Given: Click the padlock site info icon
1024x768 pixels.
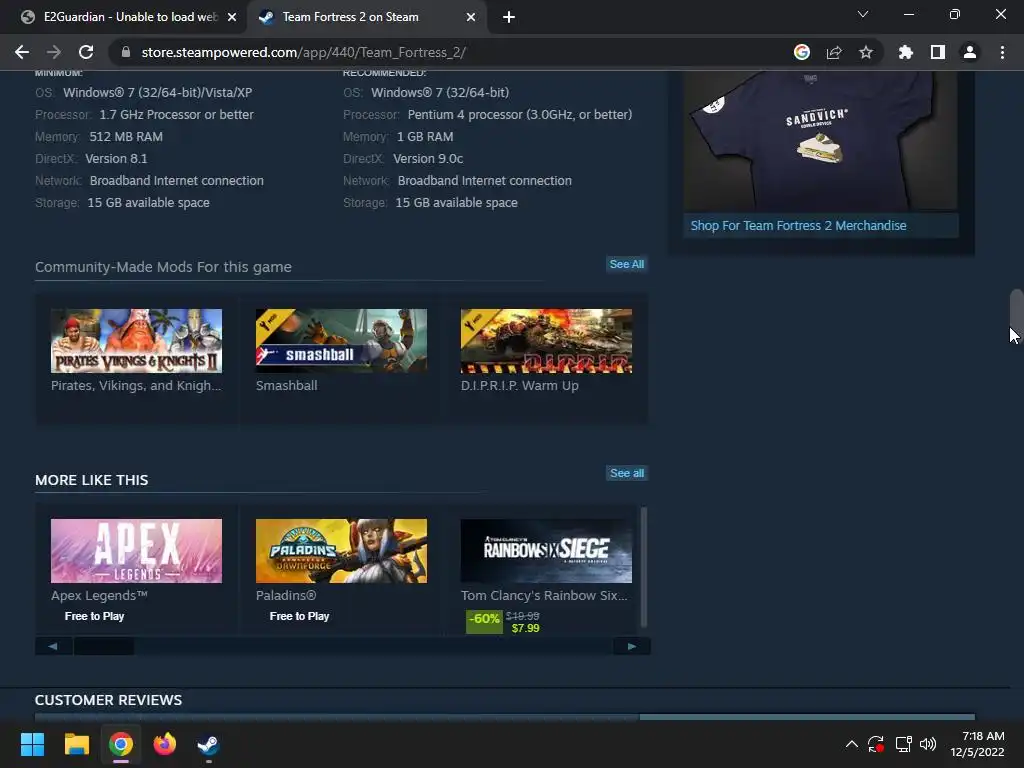Looking at the screenshot, I should point(126,52).
